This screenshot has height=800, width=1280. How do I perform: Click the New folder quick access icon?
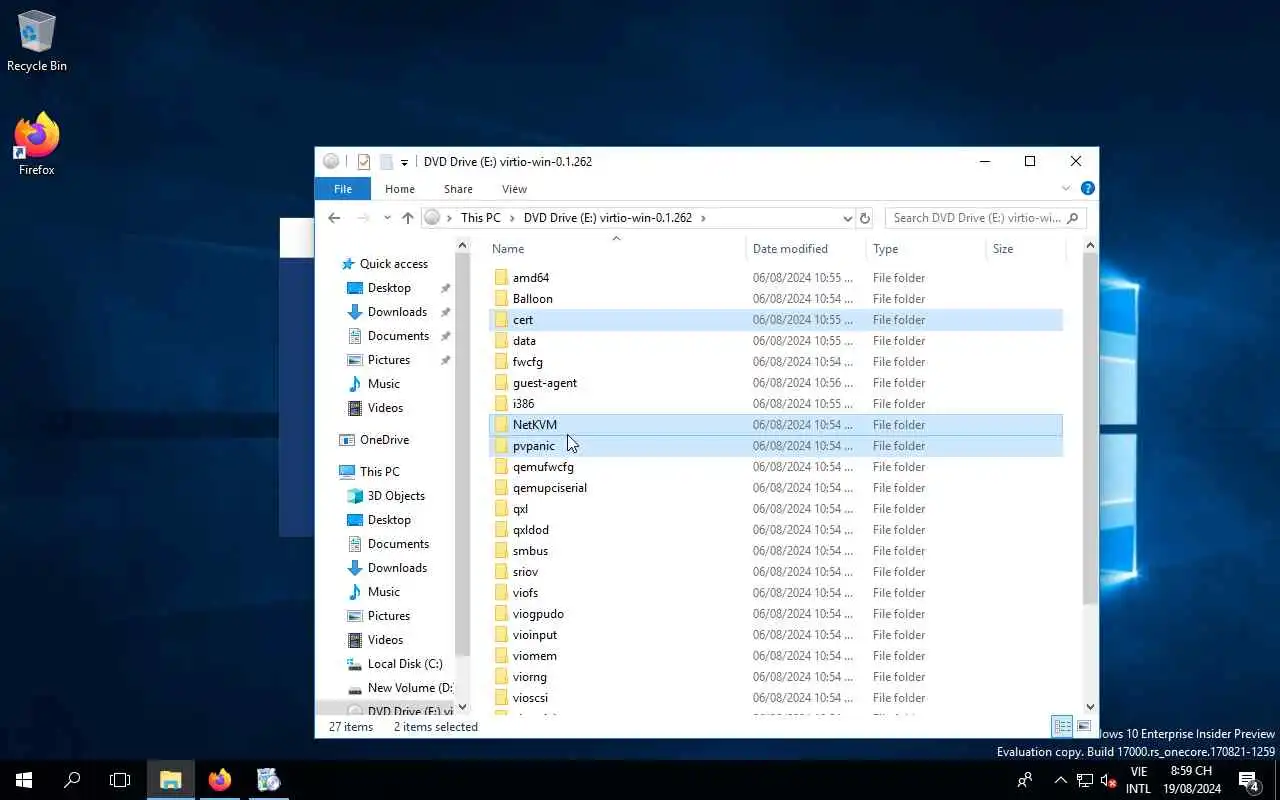point(386,161)
